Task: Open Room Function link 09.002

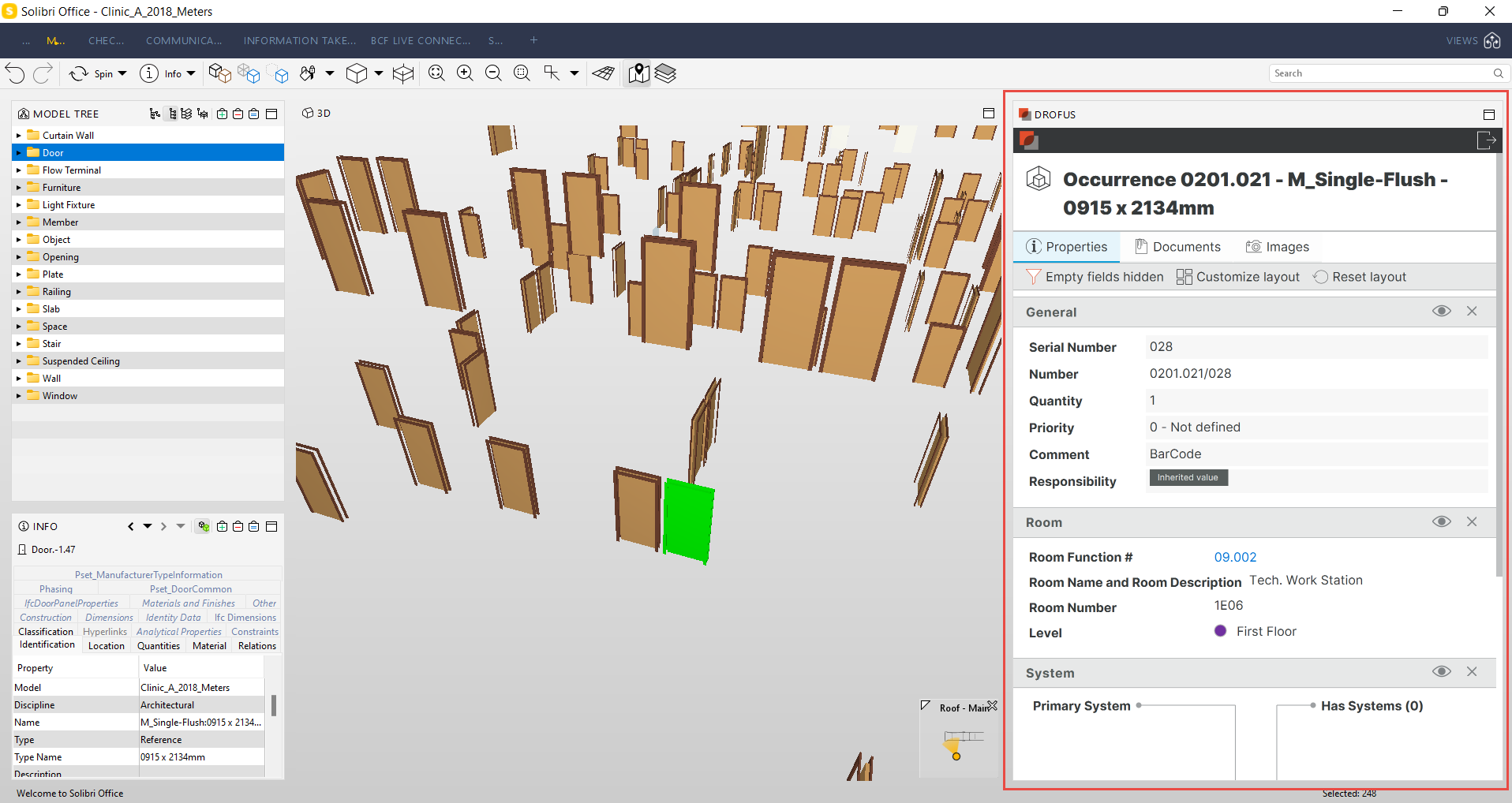Action: [x=1235, y=557]
